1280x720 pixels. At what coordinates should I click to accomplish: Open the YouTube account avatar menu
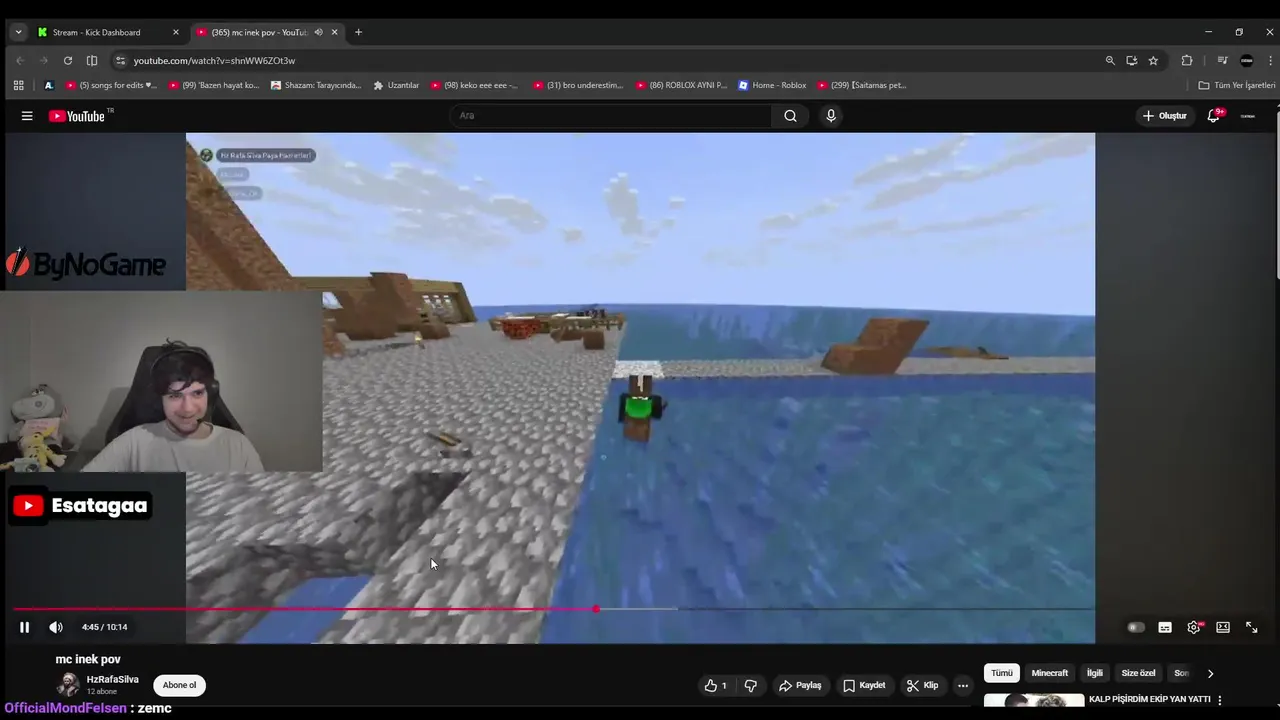[x=1248, y=116]
